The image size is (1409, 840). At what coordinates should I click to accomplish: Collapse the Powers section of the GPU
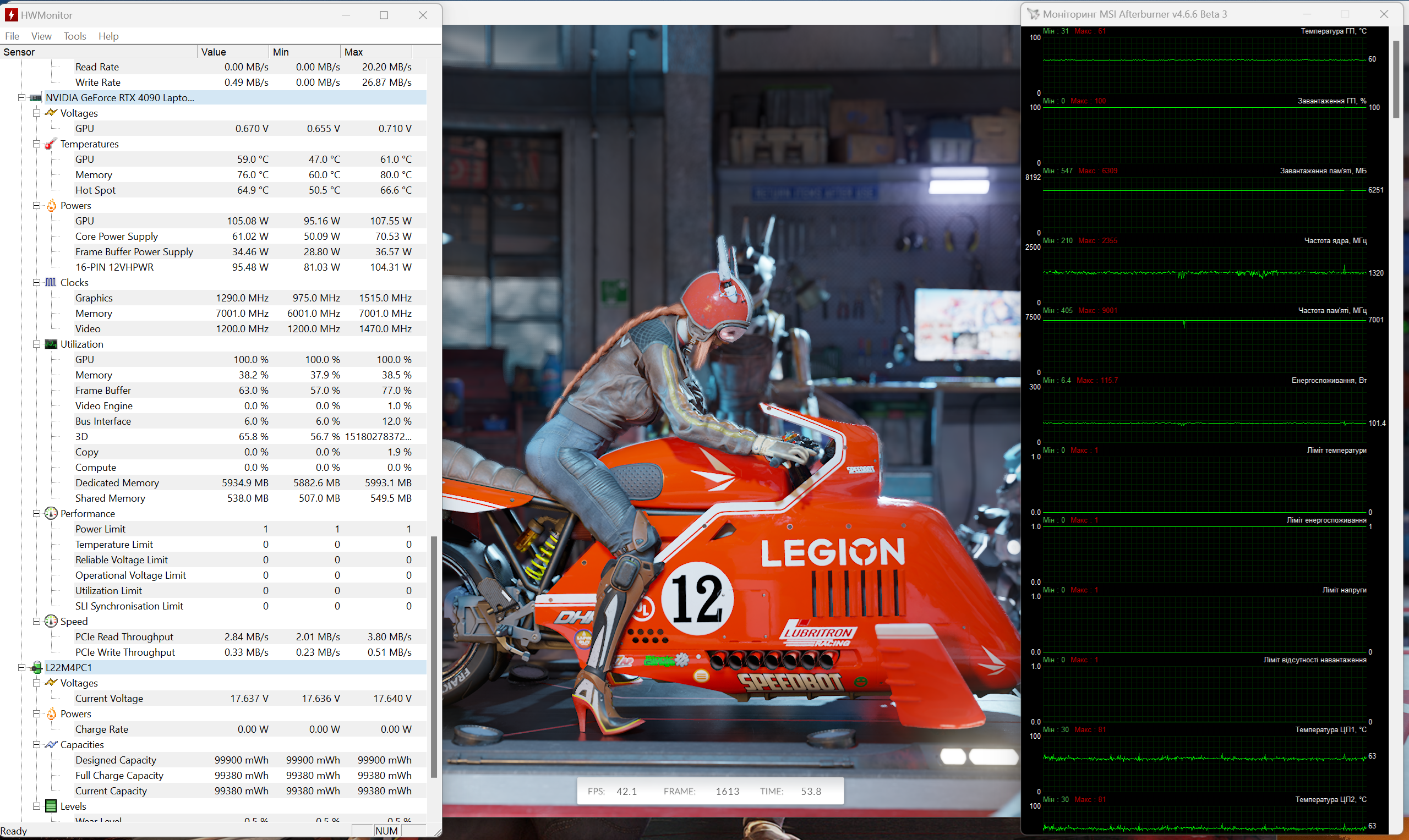click(x=36, y=206)
